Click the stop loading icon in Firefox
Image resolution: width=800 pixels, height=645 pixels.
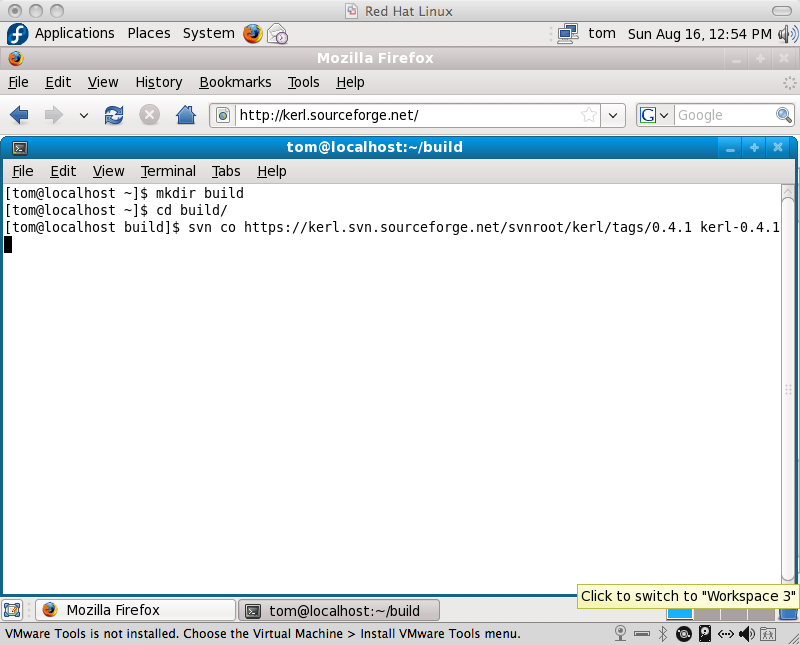(149, 115)
